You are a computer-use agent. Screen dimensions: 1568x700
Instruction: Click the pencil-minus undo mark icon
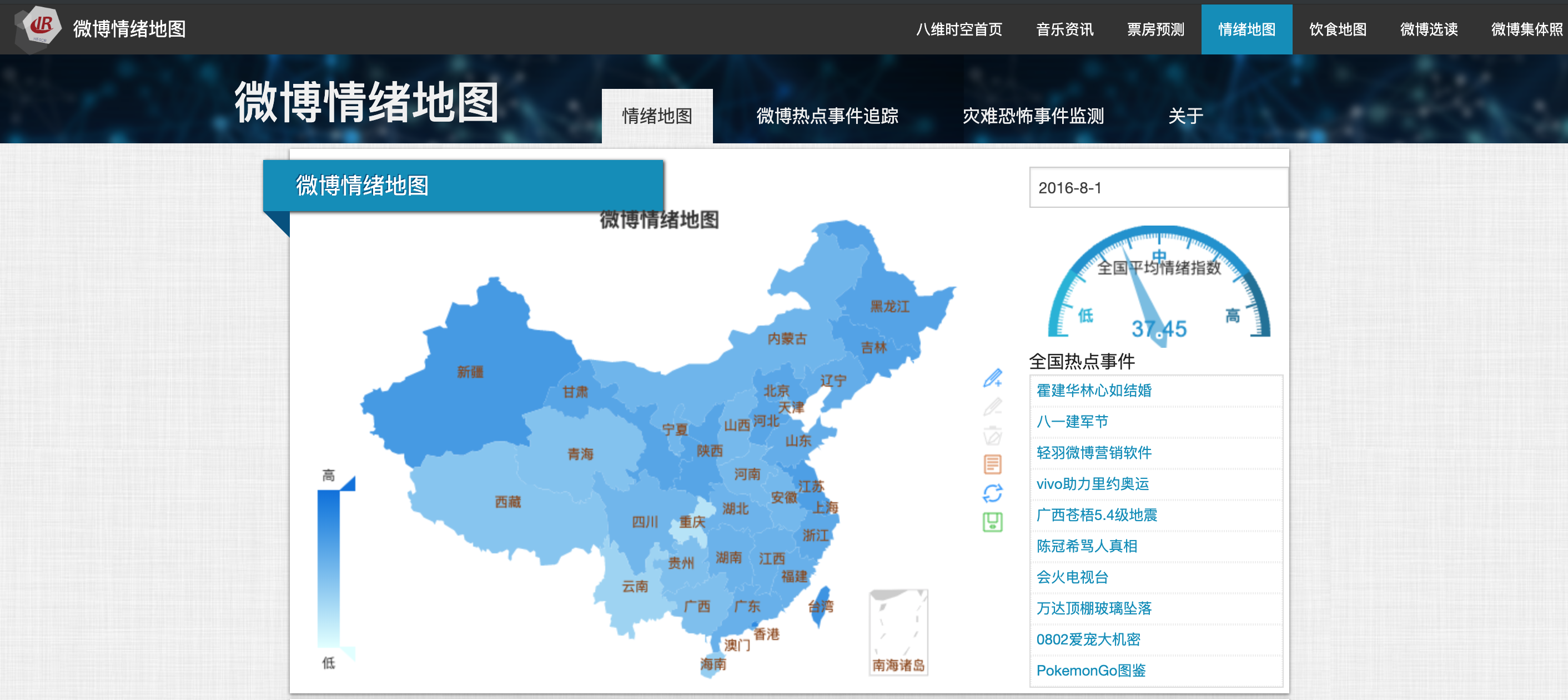click(x=992, y=406)
